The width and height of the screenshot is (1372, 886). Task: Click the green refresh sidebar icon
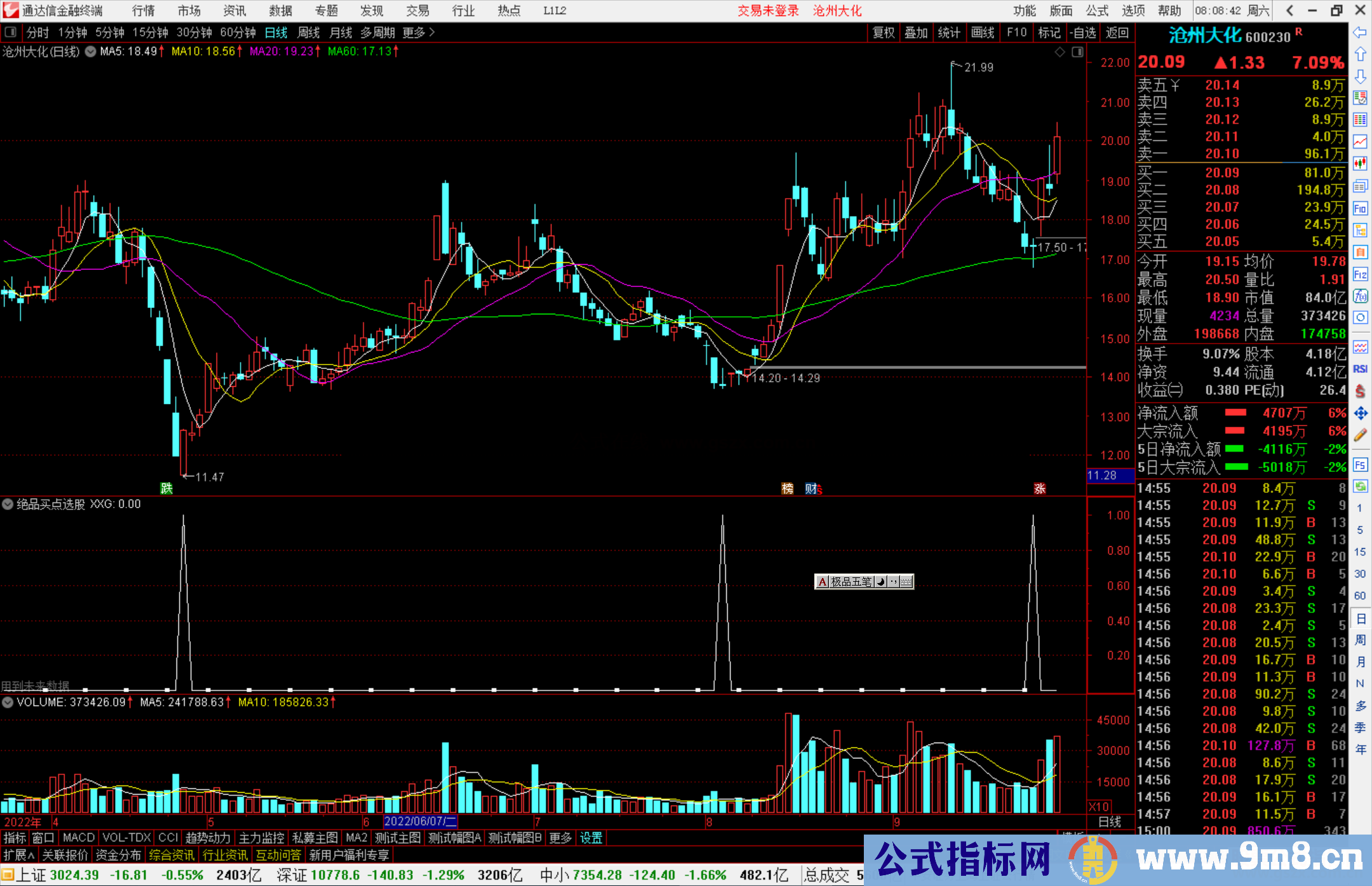click(1360, 487)
